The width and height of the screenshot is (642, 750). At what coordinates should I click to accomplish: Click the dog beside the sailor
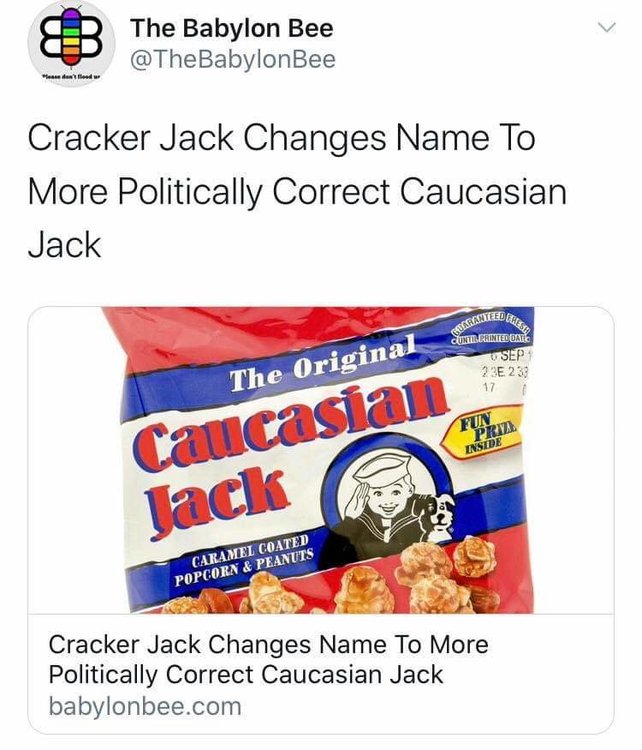438,516
